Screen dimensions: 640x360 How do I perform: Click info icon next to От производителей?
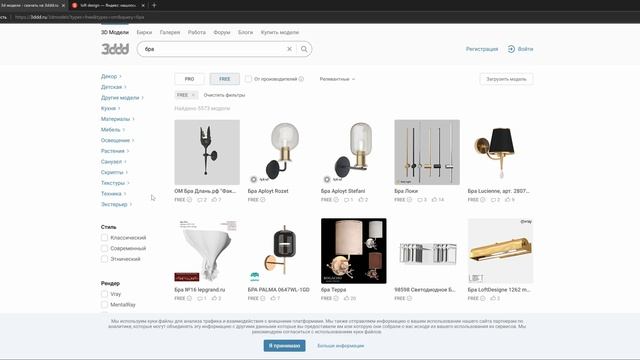(301, 79)
